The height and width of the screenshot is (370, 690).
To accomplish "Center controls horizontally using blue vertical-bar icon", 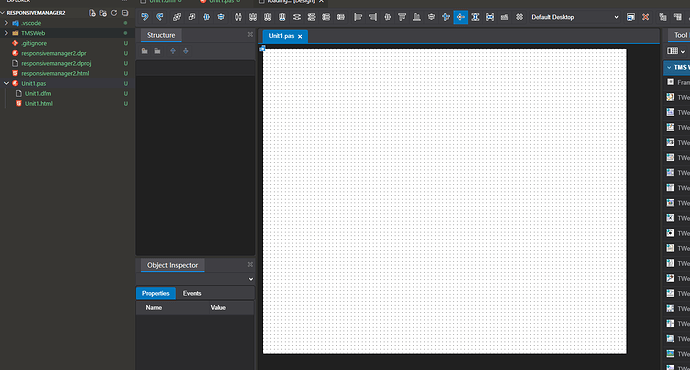I will (206, 17).
